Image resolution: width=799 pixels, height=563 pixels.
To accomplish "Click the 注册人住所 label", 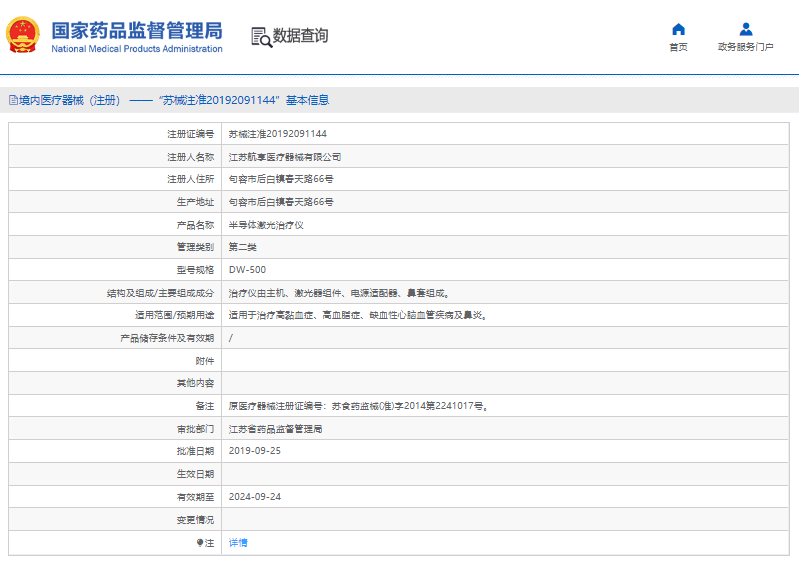I will click(x=191, y=179).
